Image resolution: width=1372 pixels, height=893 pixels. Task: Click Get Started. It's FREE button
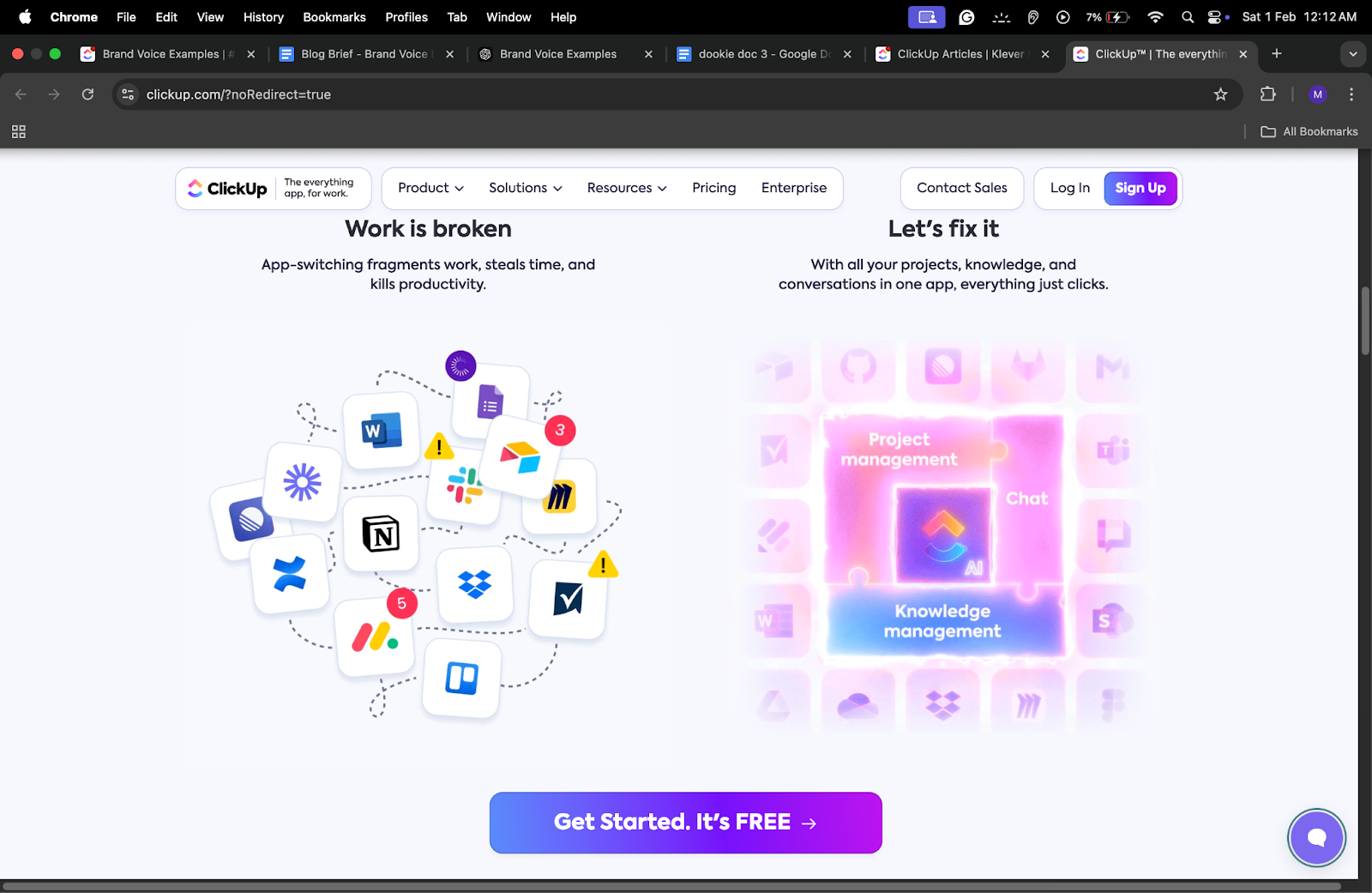pos(685,822)
